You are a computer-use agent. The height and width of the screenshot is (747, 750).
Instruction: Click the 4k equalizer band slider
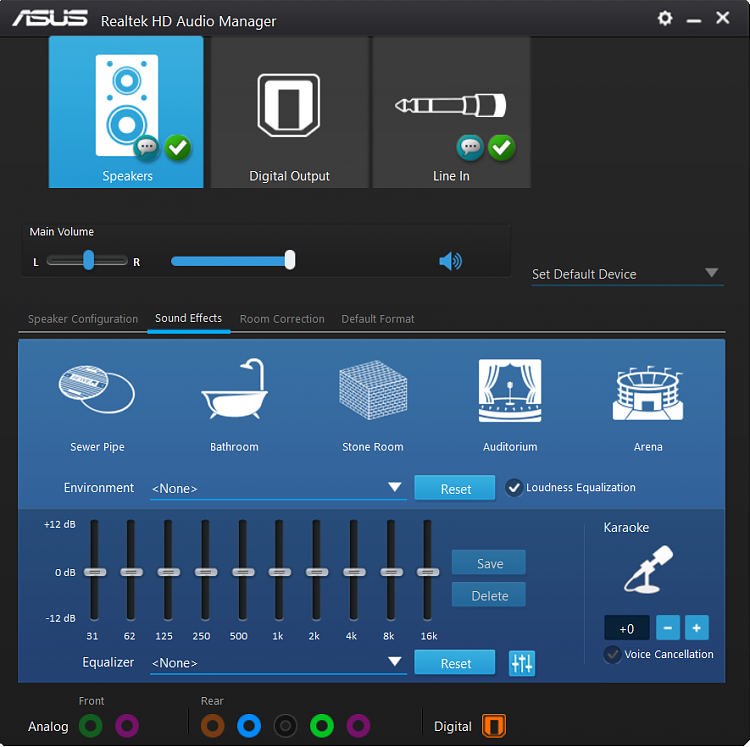coord(354,572)
